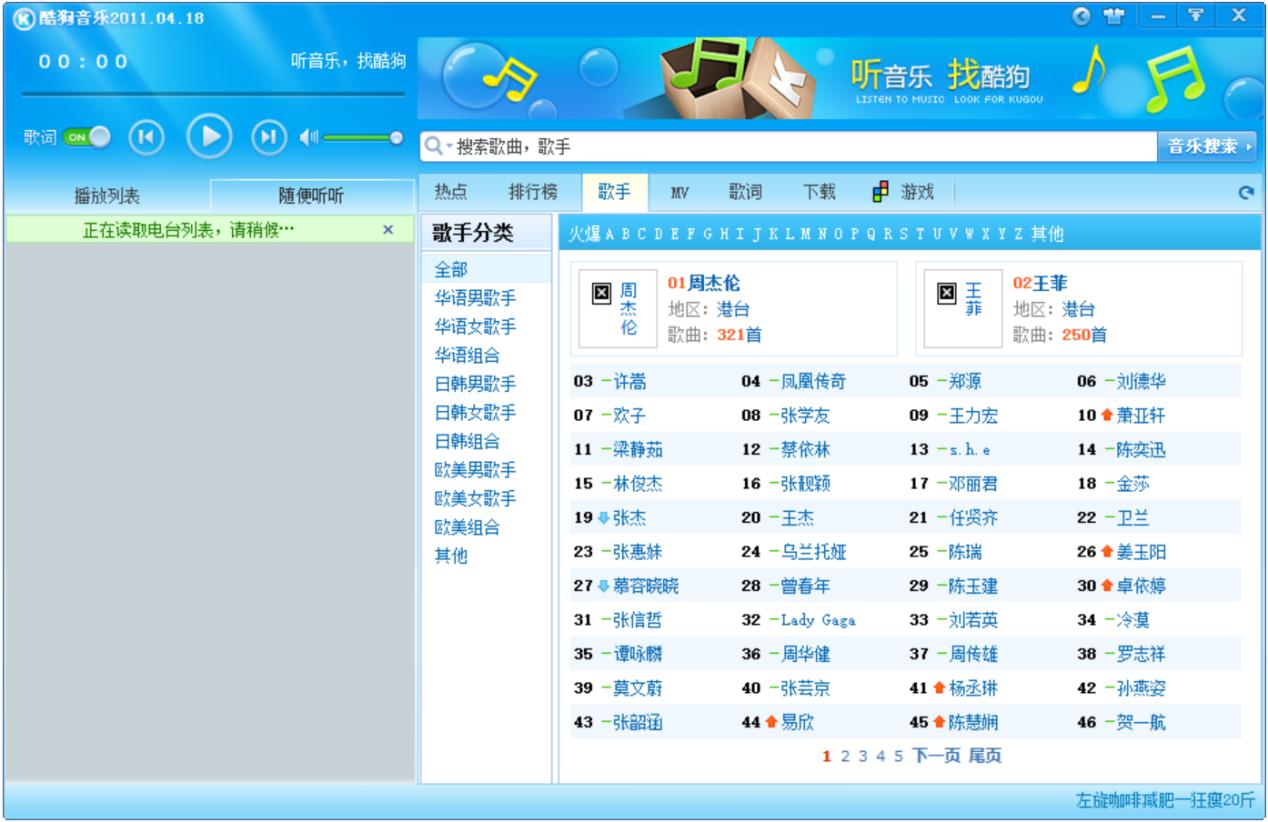Open the 游戏 tab with puzzle icon
This screenshot has width=1268, height=822.
903,192
